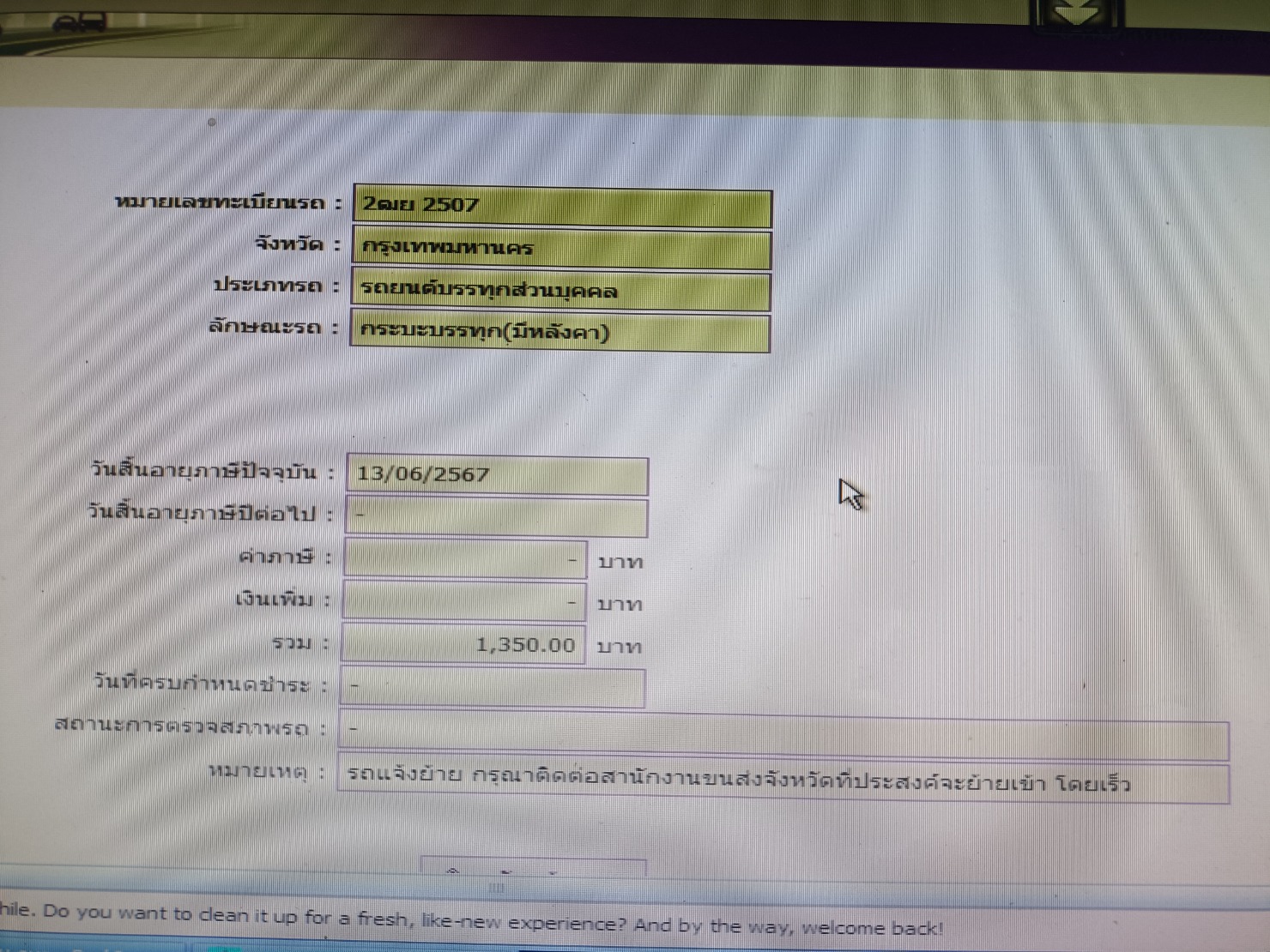The width and height of the screenshot is (1270, 952).
Task: Click the browser notification text about fresh experience
Action: 472,919
